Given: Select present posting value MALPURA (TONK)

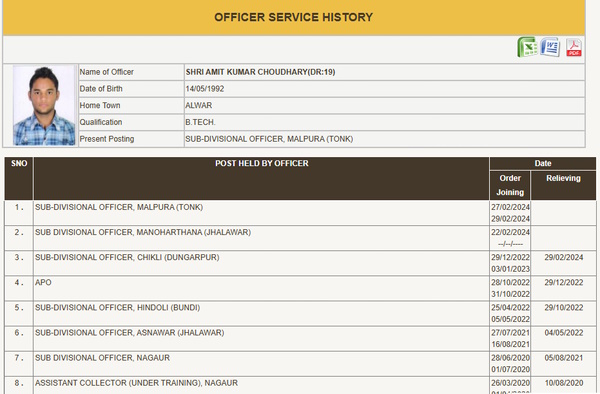Looking at the screenshot, I should (269, 139).
